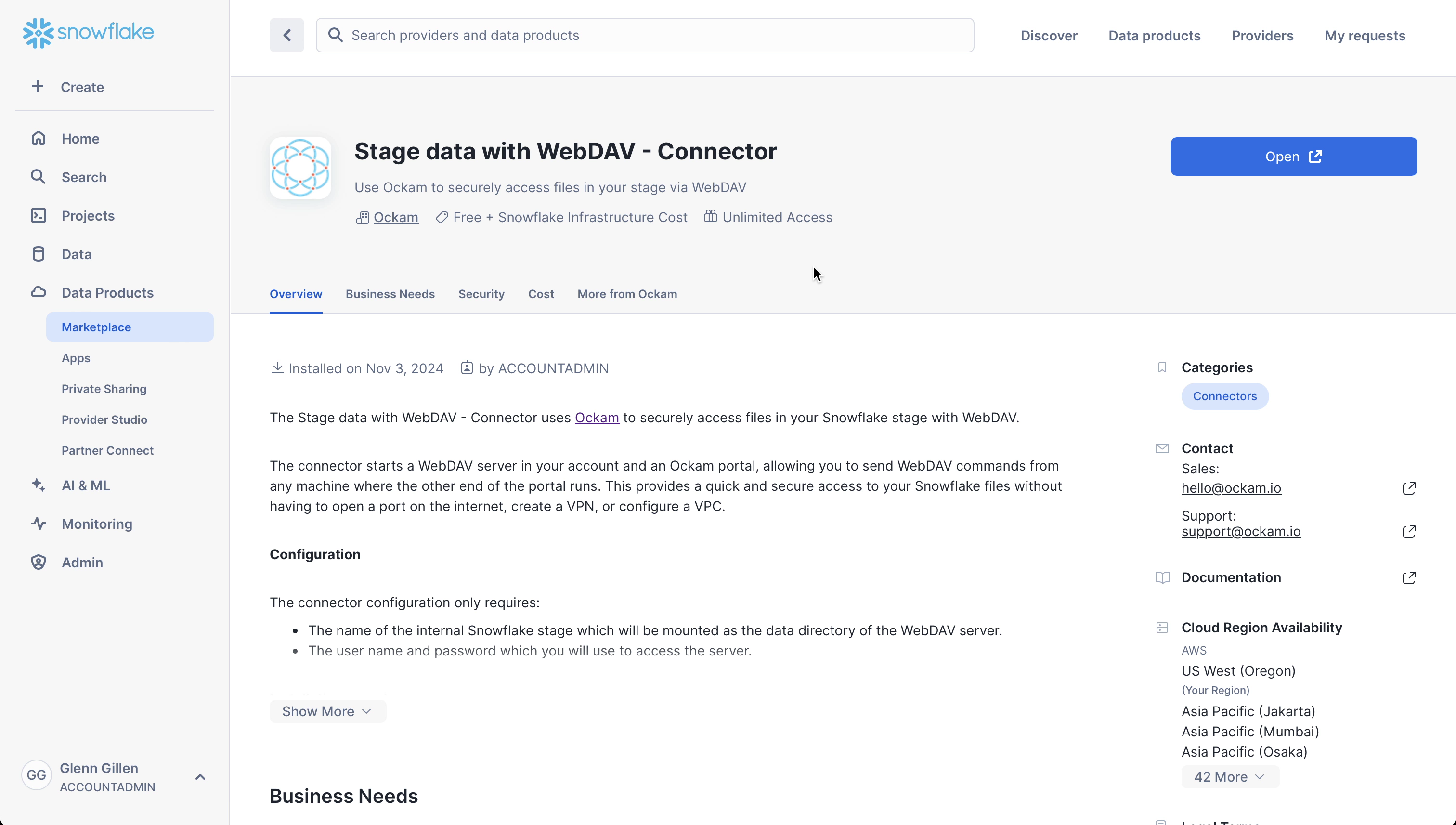Open the Admin shield icon

39,562
